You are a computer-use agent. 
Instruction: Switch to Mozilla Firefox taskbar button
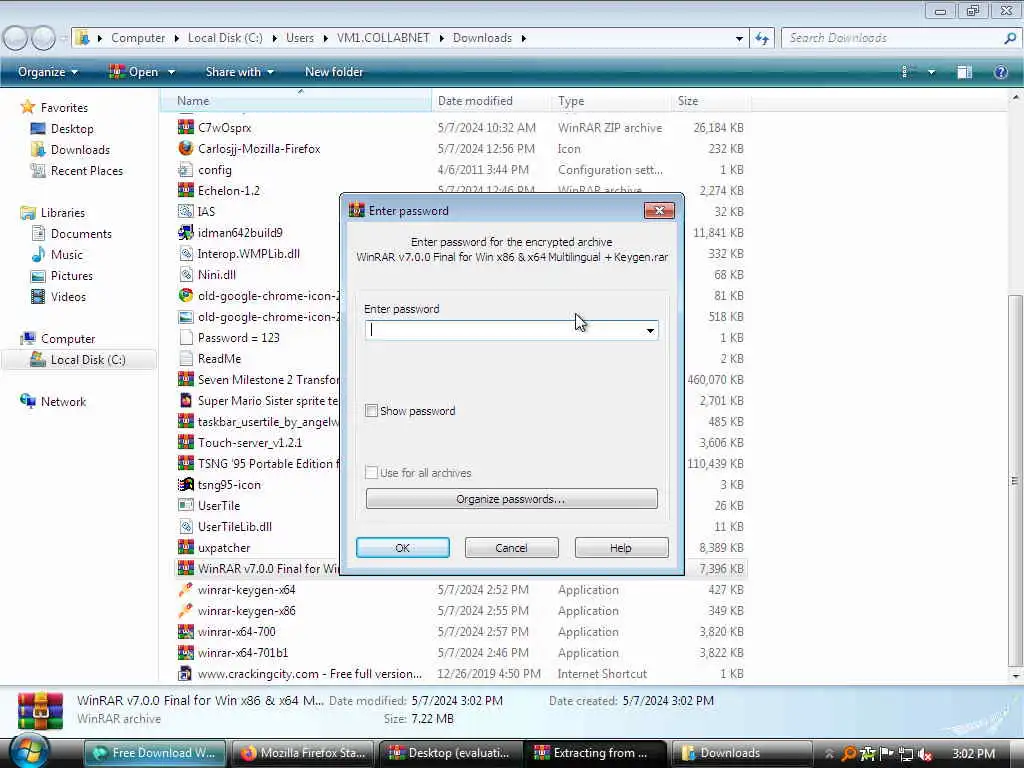click(303, 753)
